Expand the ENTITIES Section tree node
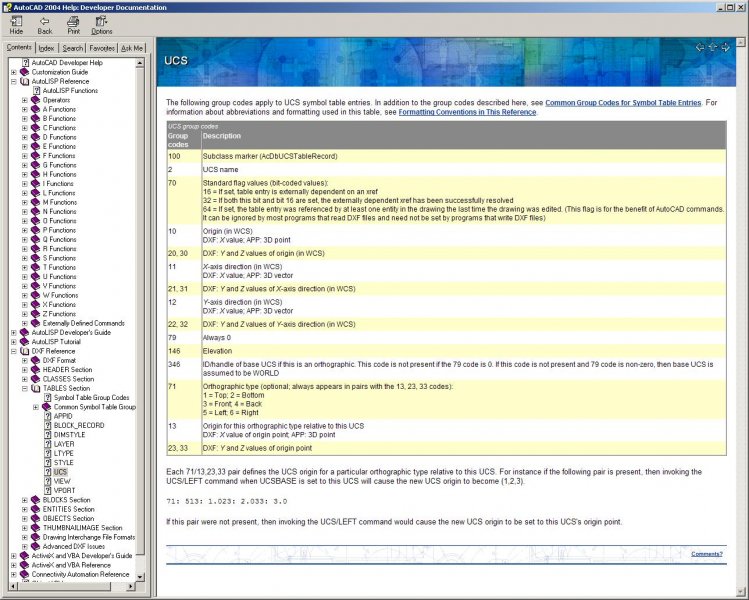 pyautogui.click(x=24, y=509)
